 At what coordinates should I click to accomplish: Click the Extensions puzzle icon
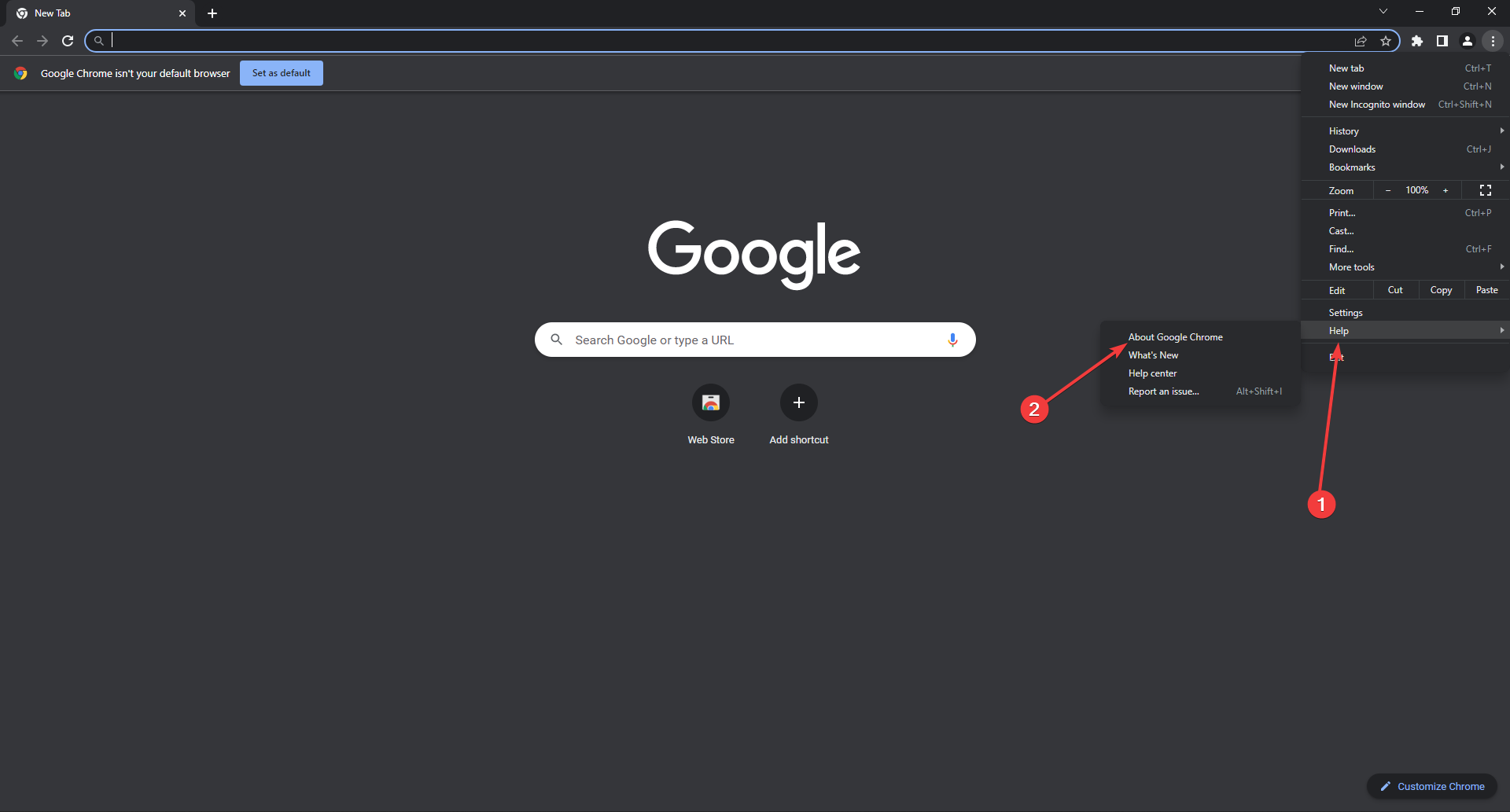pos(1416,41)
